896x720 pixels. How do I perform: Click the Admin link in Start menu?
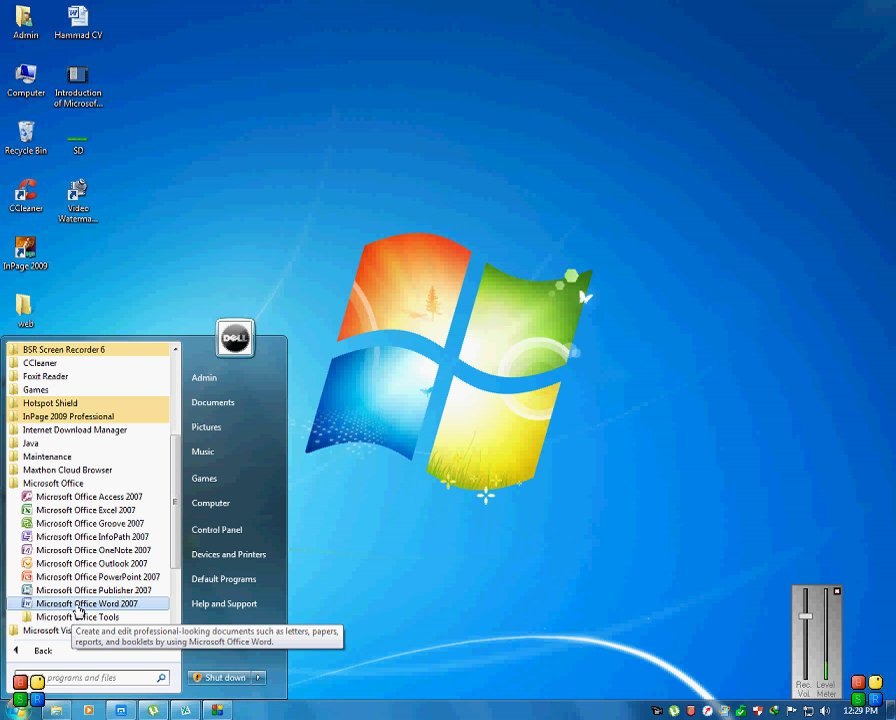(x=204, y=378)
